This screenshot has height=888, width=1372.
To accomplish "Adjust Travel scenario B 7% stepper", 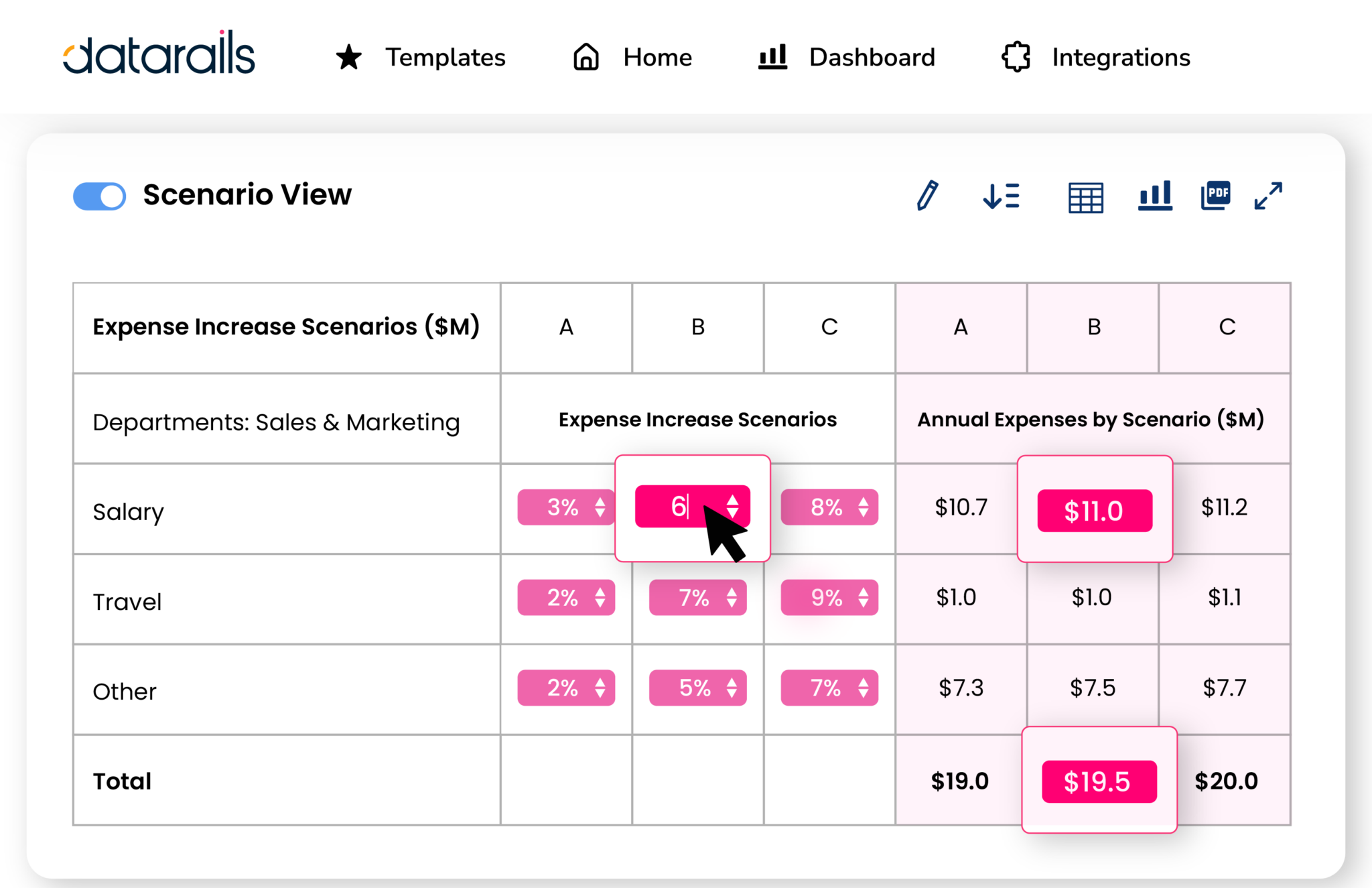I will pos(732,597).
